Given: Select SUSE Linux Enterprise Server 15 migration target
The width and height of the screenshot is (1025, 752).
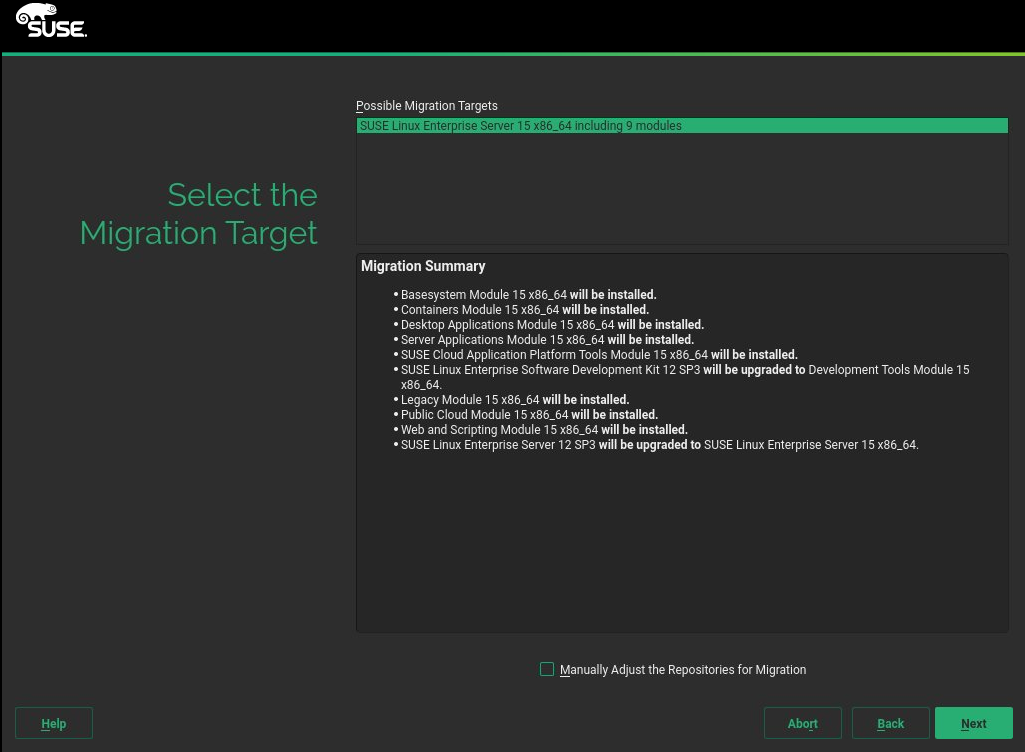Looking at the screenshot, I should 520,126.
